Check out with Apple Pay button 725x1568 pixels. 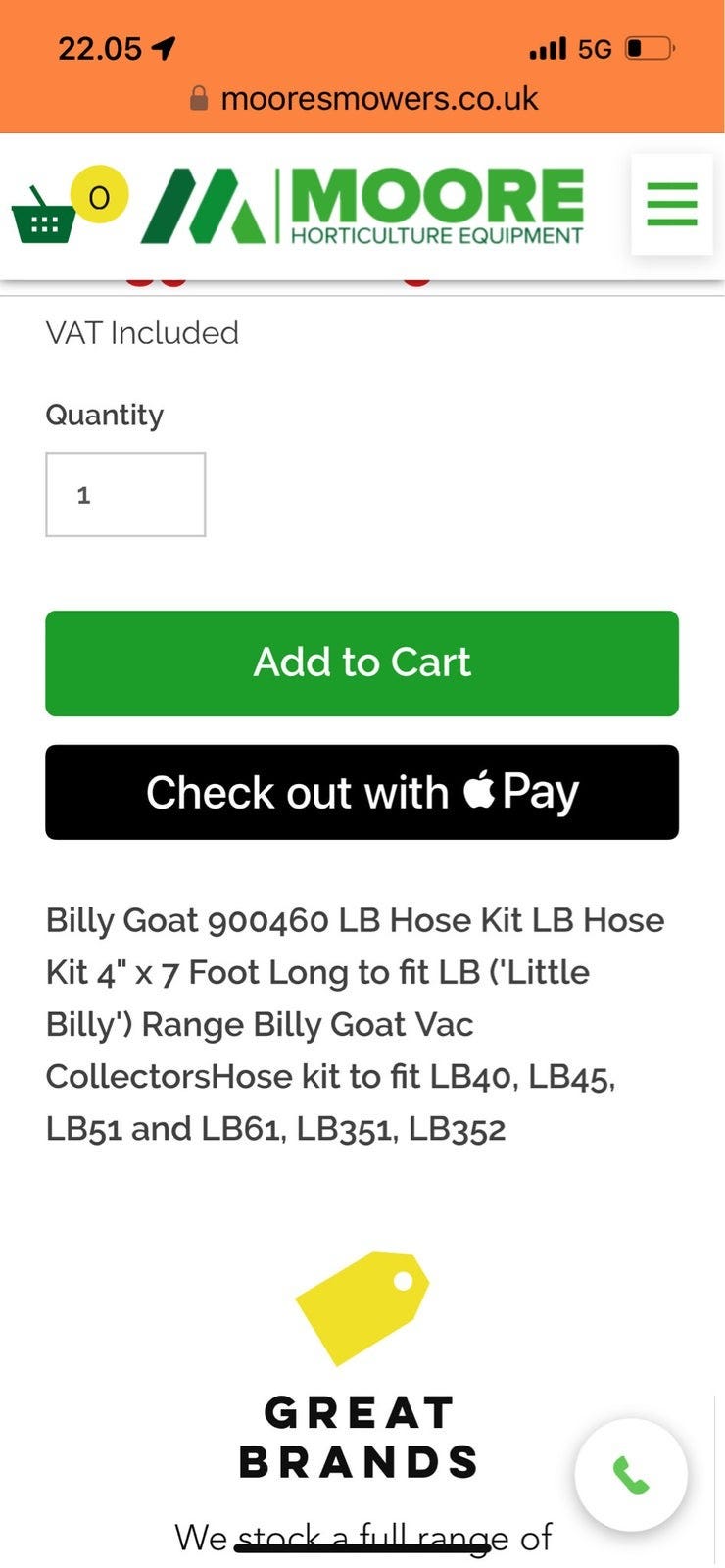pyautogui.click(x=362, y=792)
